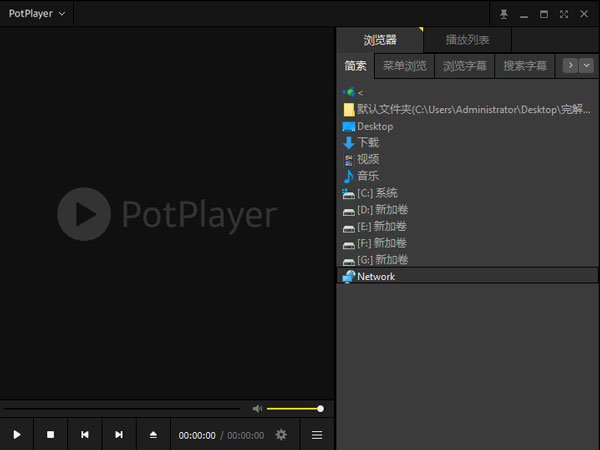
Task: Select the Network item in browser
Action: [376, 276]
